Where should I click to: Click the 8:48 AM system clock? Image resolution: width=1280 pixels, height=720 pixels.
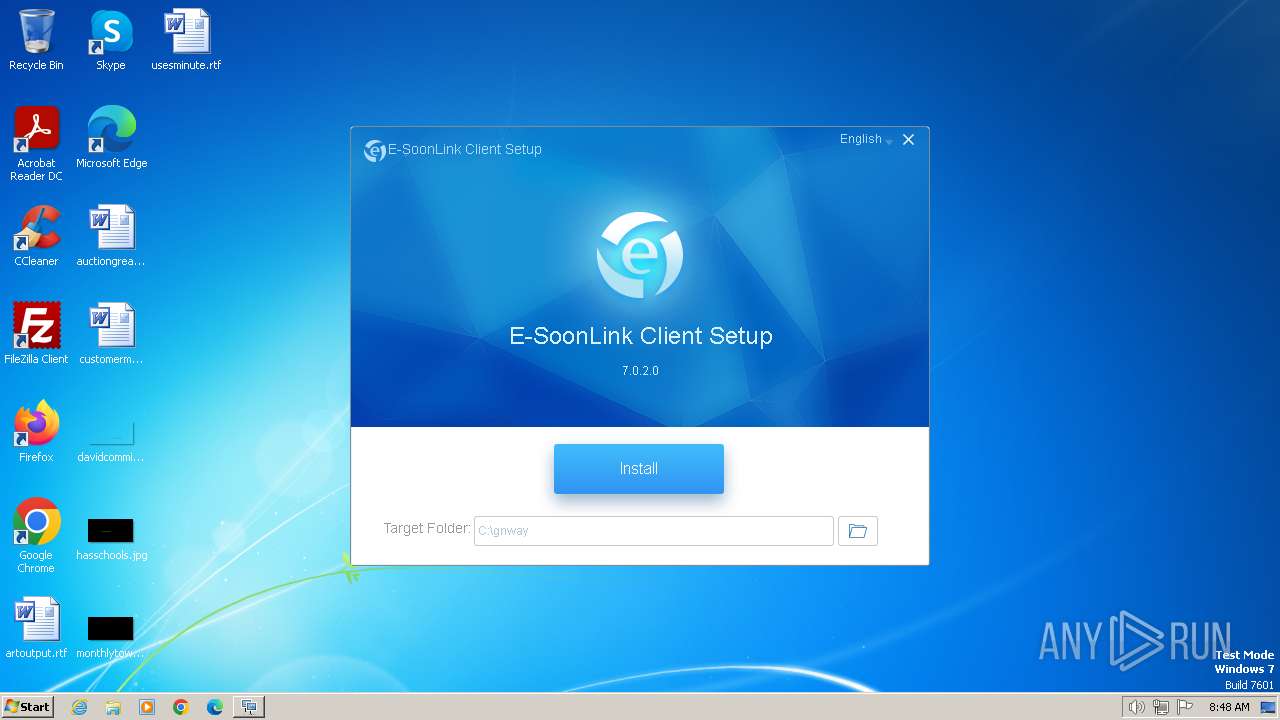(1228, 707)
